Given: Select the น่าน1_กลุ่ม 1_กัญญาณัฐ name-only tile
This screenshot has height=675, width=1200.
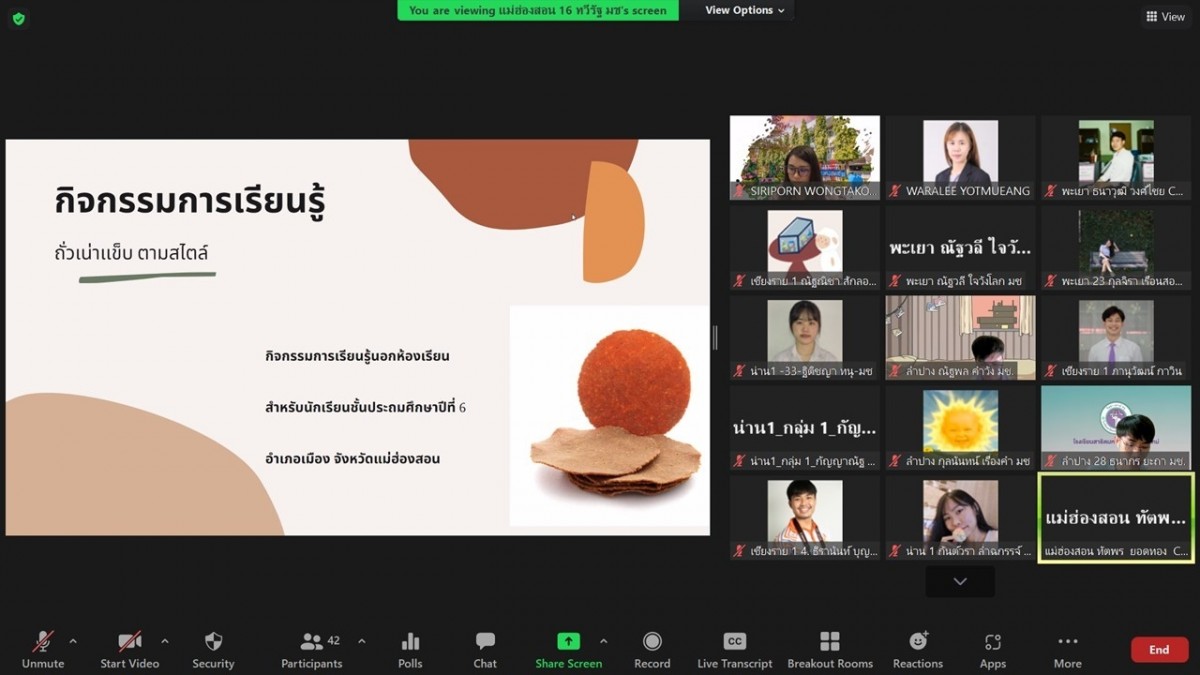Looking at the screenshot, I should pyautogui.click(x=805, y=428).
